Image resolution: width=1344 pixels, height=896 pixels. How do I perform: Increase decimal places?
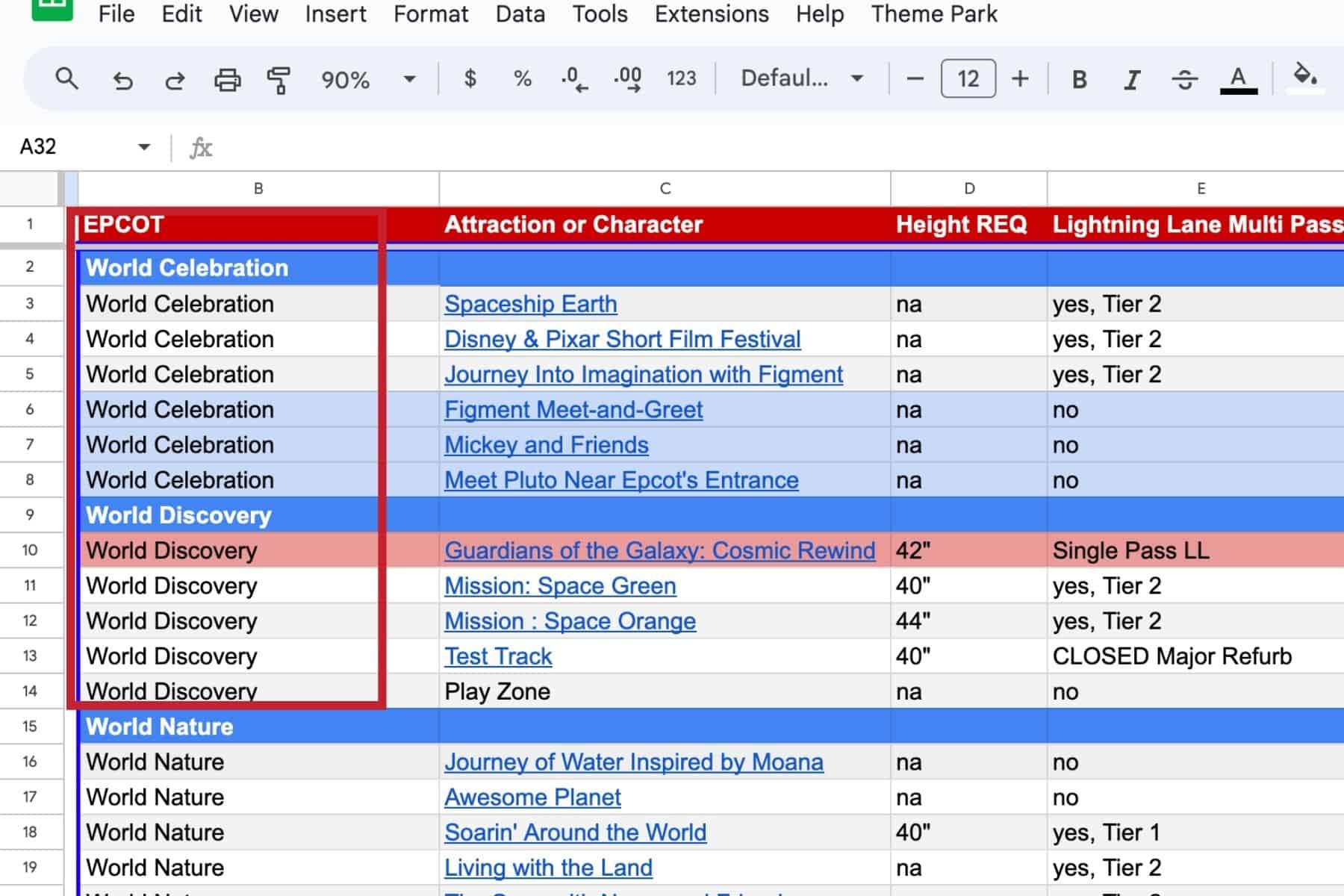tap(627, 78)
